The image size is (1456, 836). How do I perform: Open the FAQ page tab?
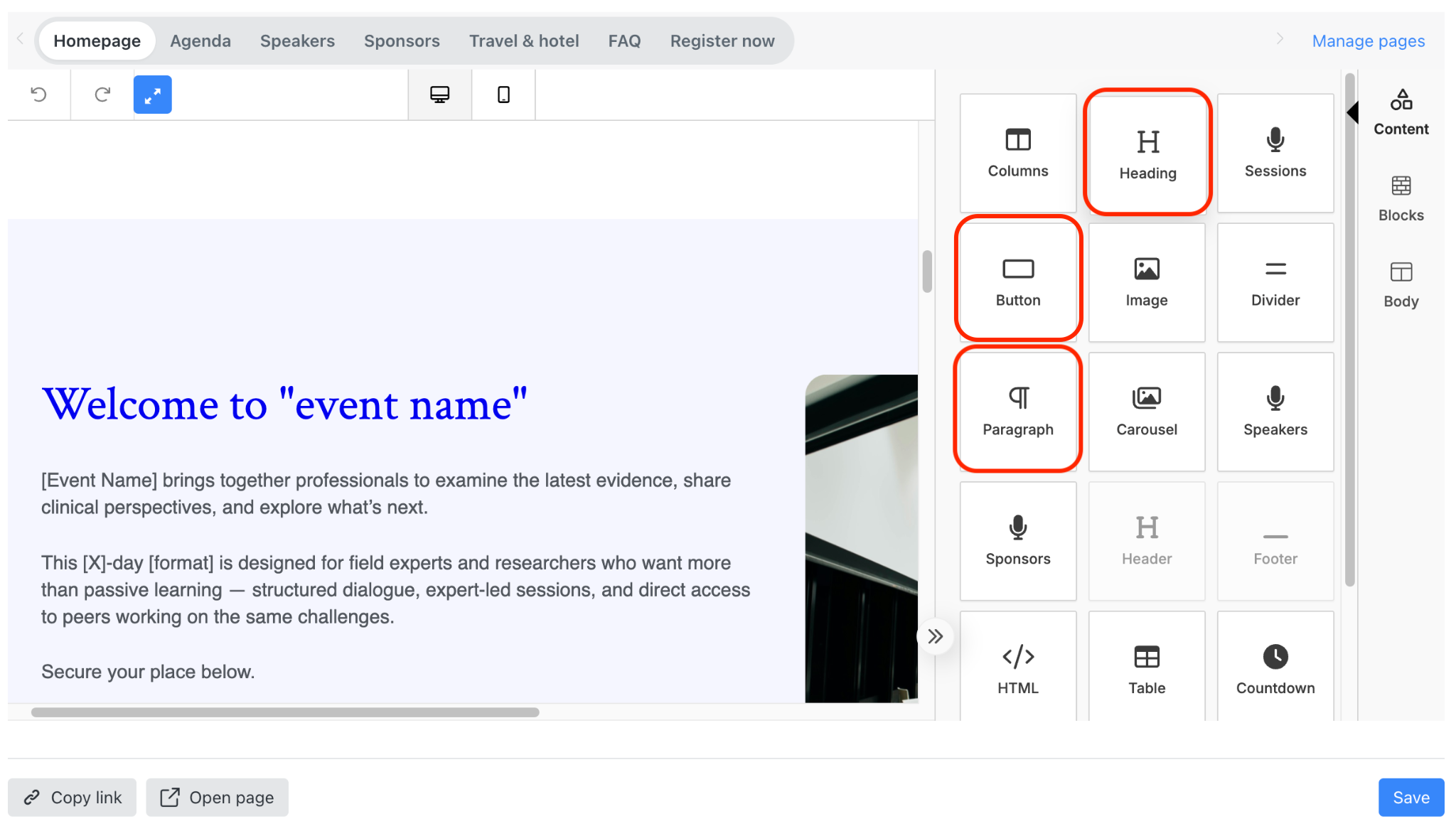coord(624,41)
